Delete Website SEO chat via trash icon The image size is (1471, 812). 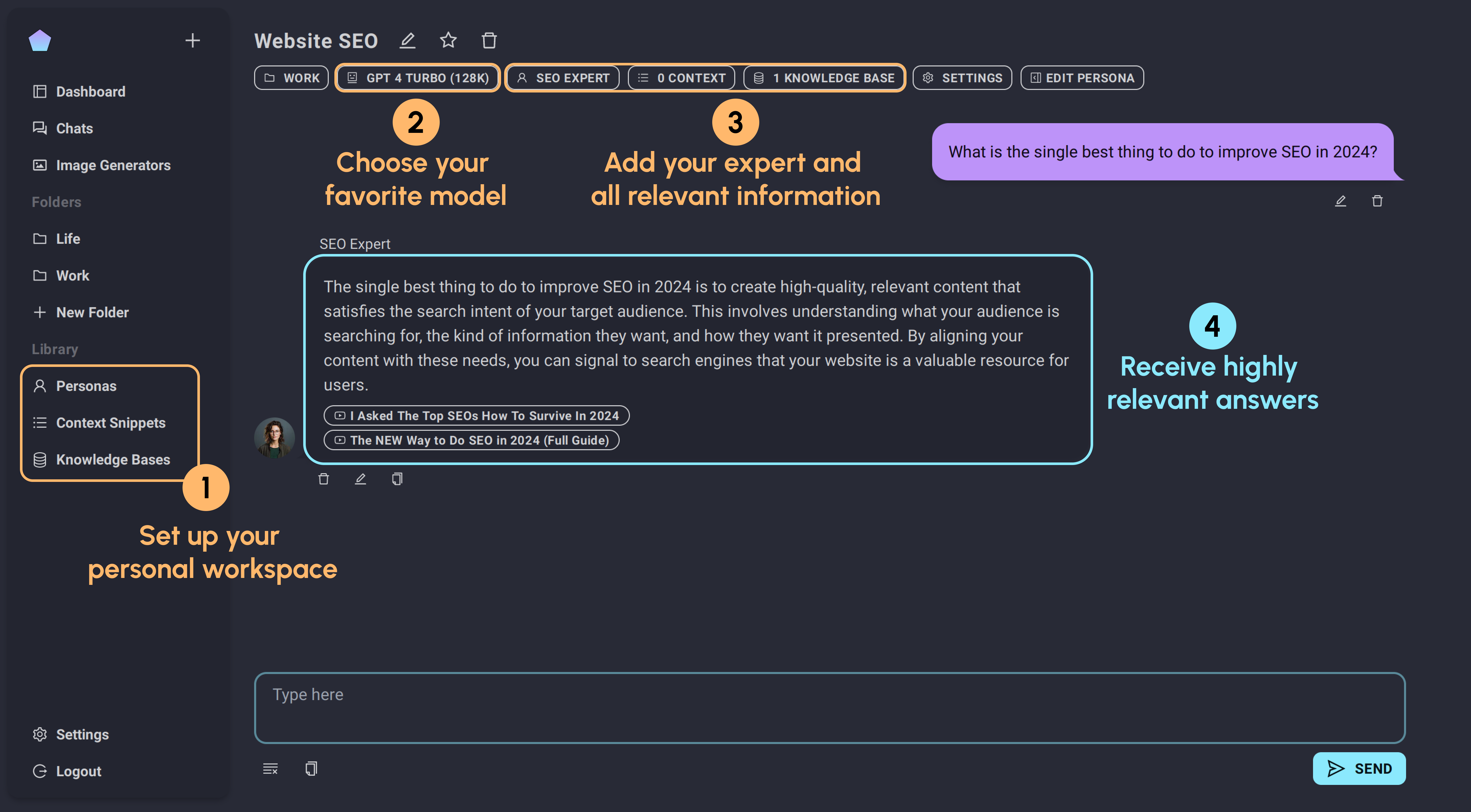[489, 41]
